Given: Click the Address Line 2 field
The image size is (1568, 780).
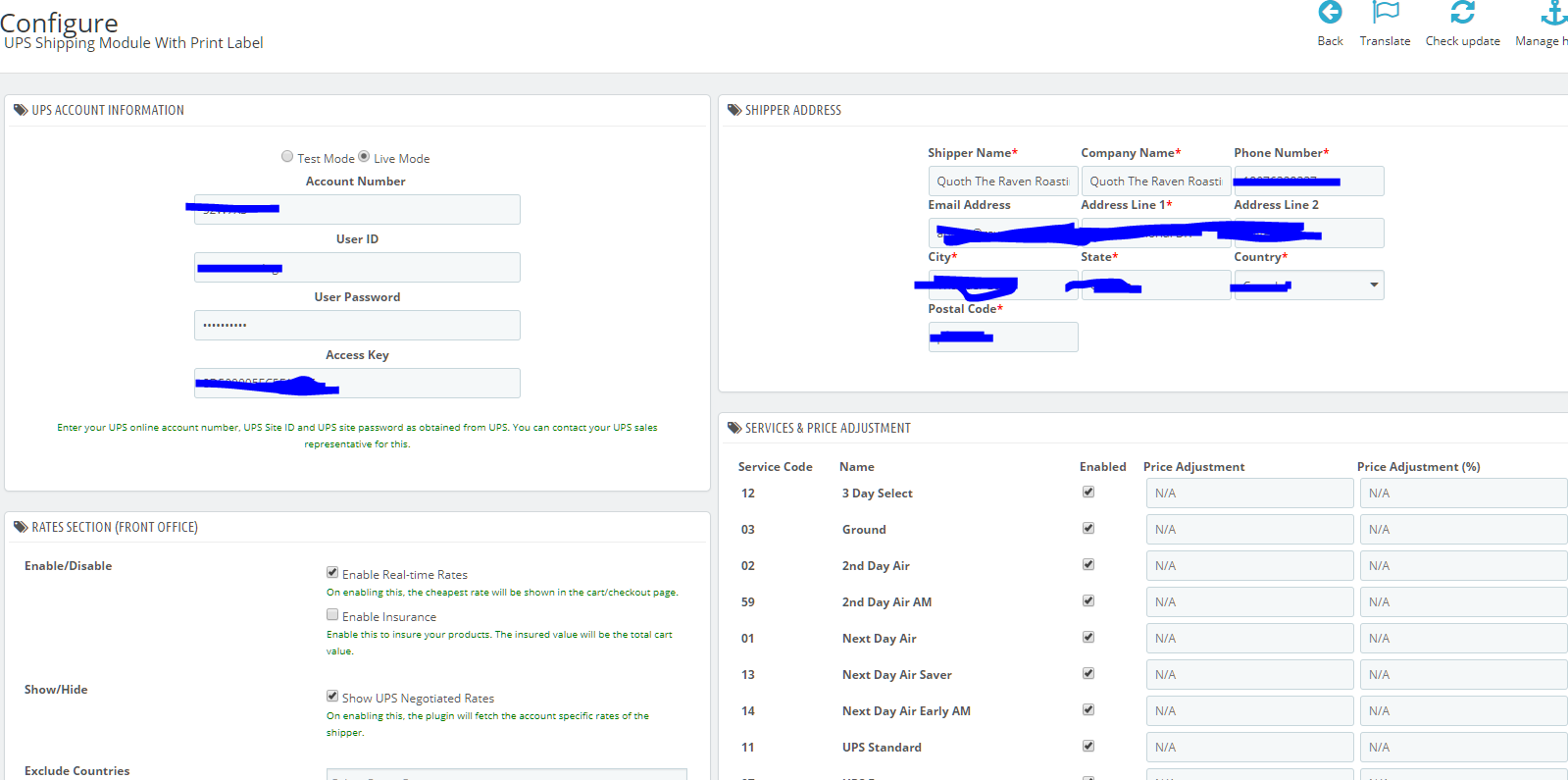Looking at the screenshot, I should pos(1309,234).
